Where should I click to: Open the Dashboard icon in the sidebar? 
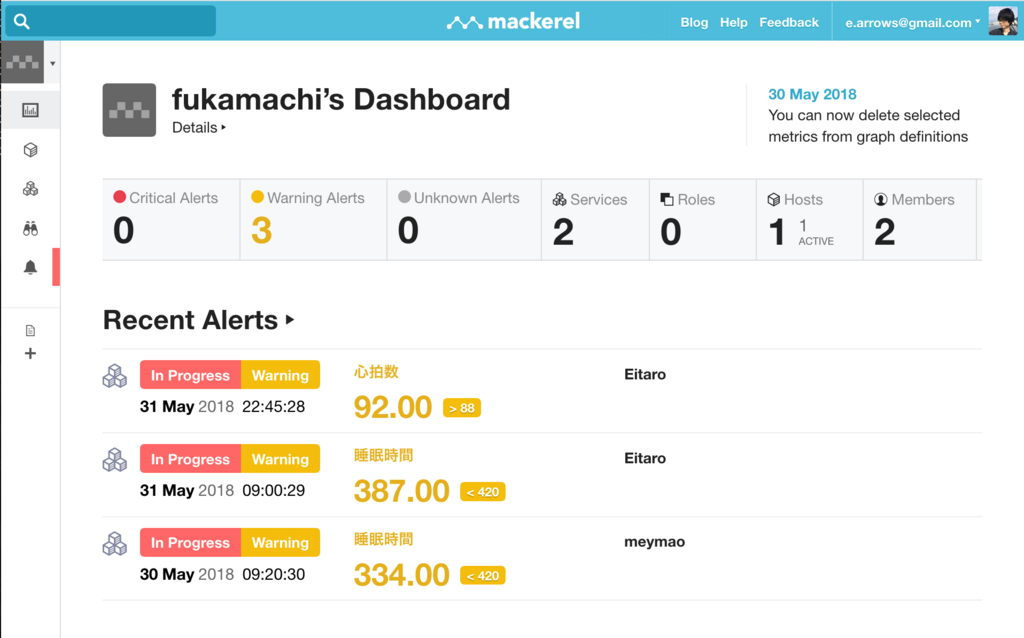click(x=30, y=110)
